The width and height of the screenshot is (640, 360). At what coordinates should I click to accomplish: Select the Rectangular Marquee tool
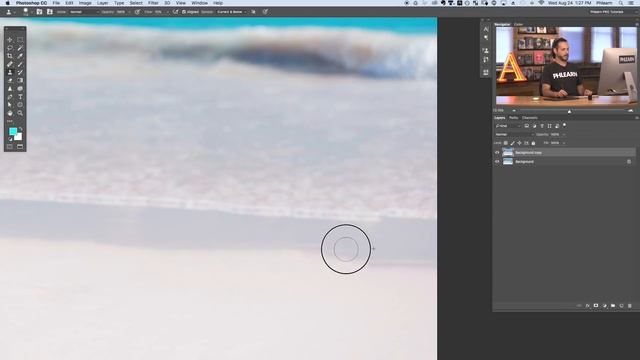(x=20, y=40)
